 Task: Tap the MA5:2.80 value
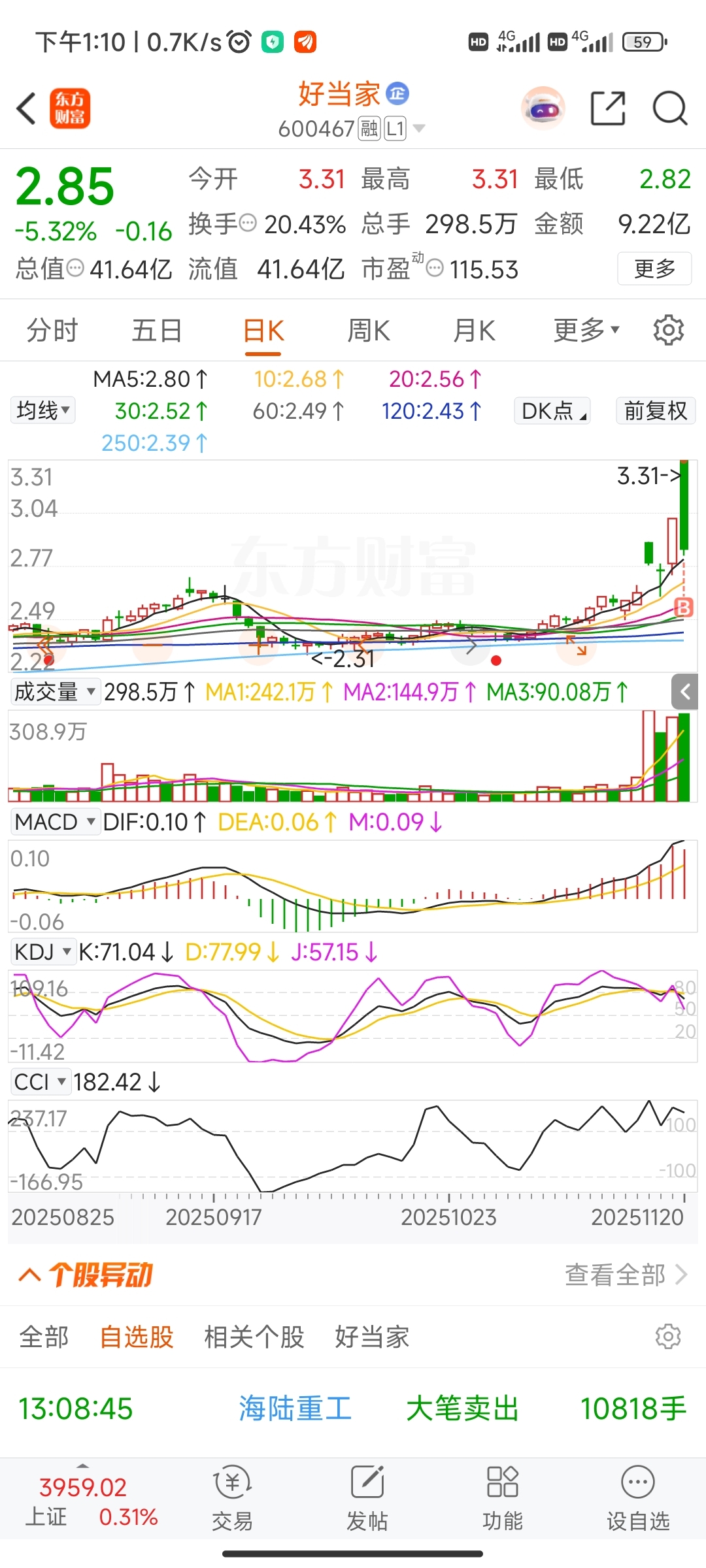click(x=150, y=379)
